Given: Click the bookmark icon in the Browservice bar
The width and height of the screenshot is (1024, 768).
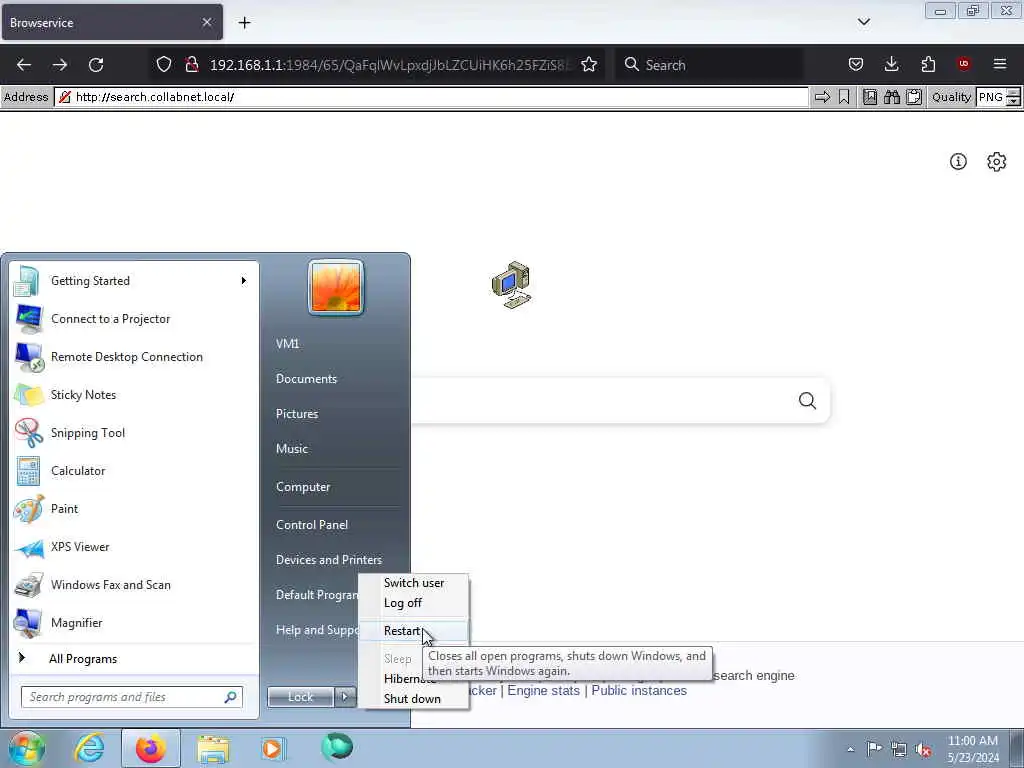Looking at the screenshot, I should tap(844, 97).
